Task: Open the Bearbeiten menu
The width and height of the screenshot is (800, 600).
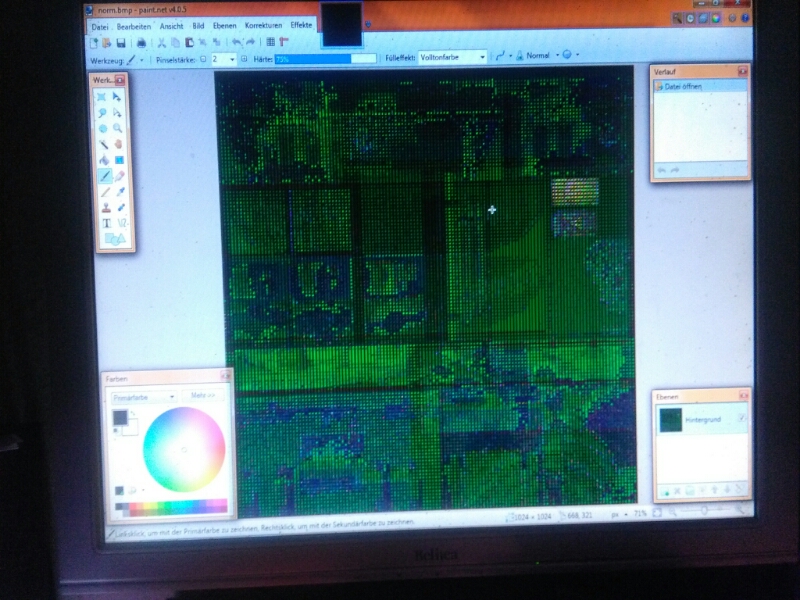Action: tap(134, 27)
